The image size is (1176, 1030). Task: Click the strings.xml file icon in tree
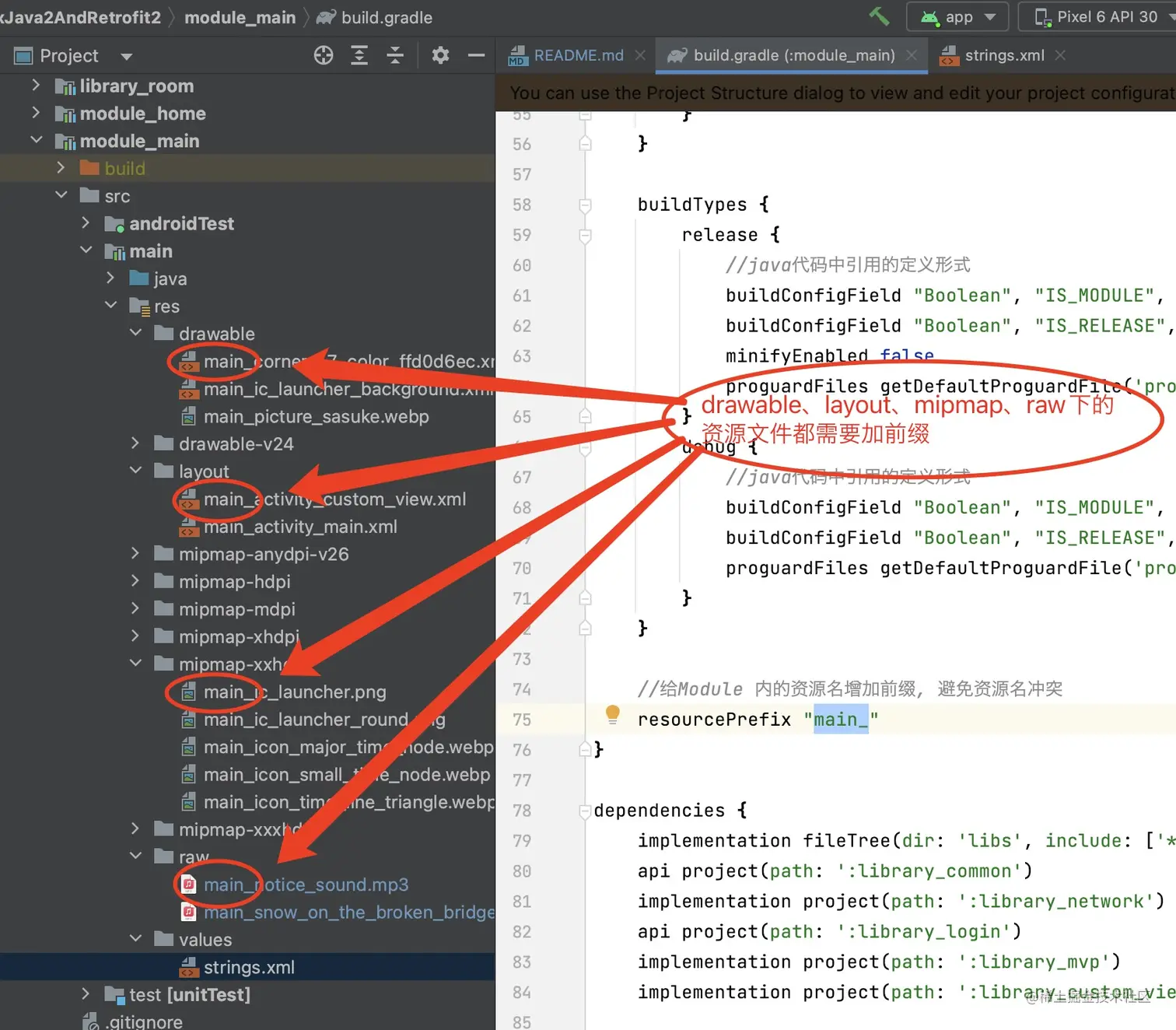coord(189,968)
